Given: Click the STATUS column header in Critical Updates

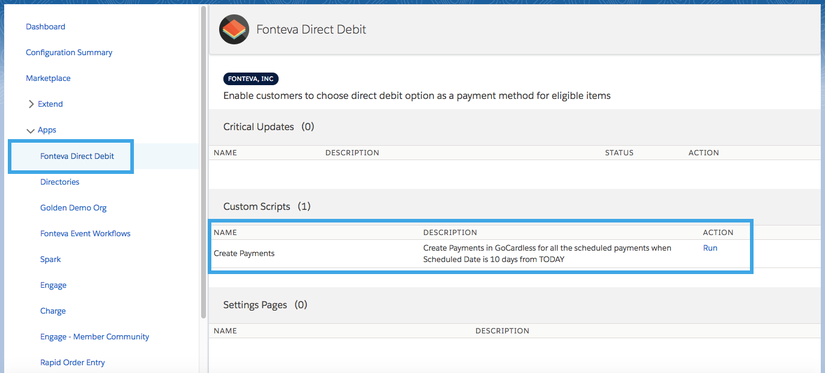Looking at the screenshot, I should coord(619,153).
